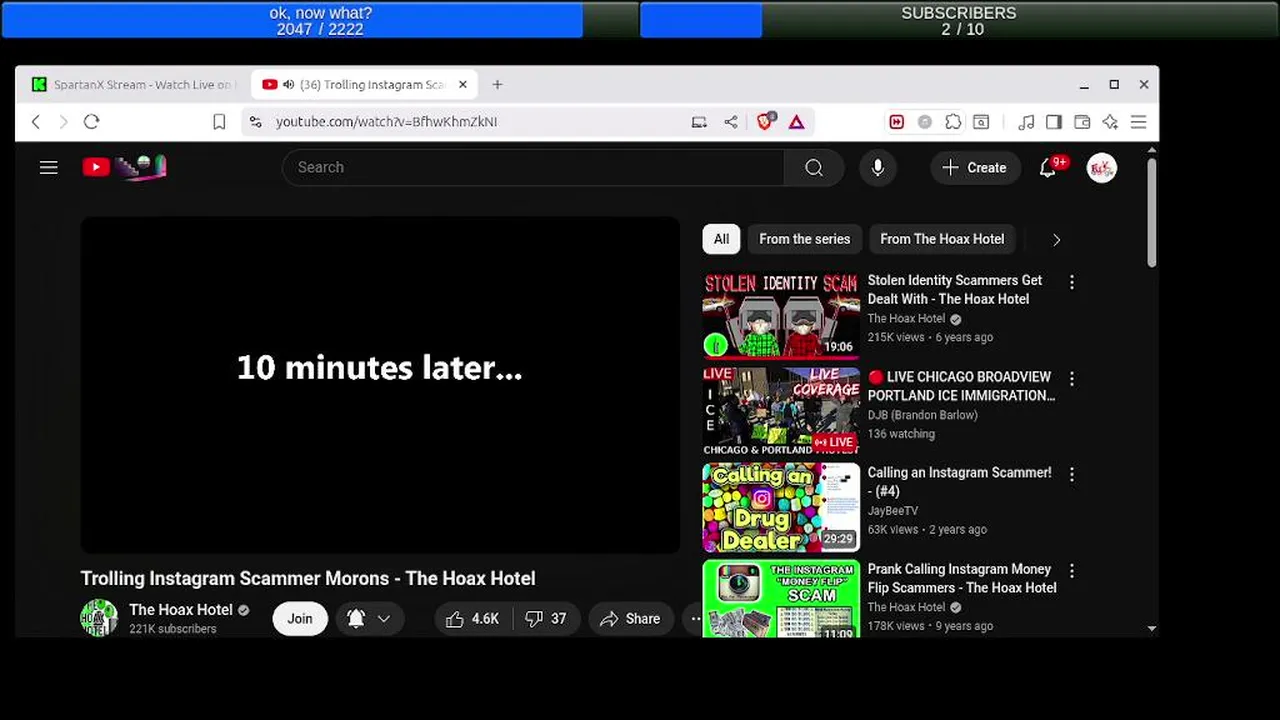This screenshot has height=720, width=1280.
Task: Open options menu for Prank Calling Instagram video
Action: click(x=1072, y=571)
